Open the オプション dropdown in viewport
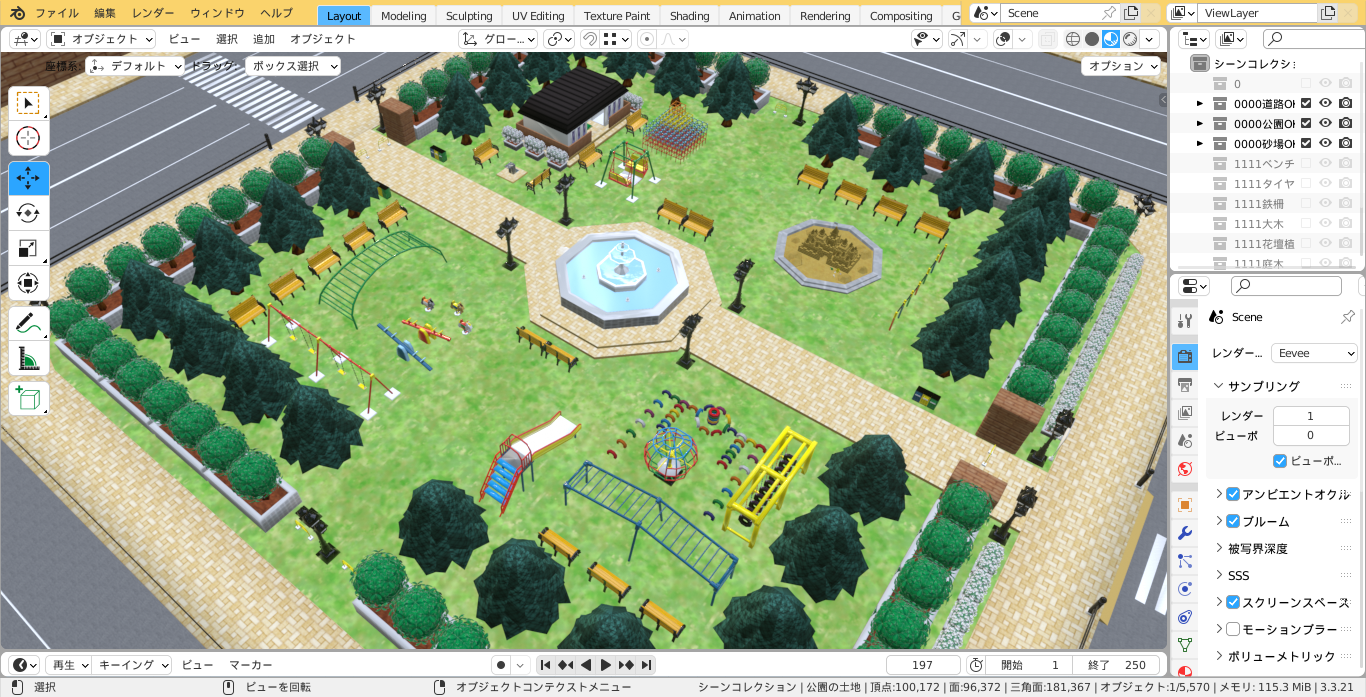 (x=1121, y=66)
